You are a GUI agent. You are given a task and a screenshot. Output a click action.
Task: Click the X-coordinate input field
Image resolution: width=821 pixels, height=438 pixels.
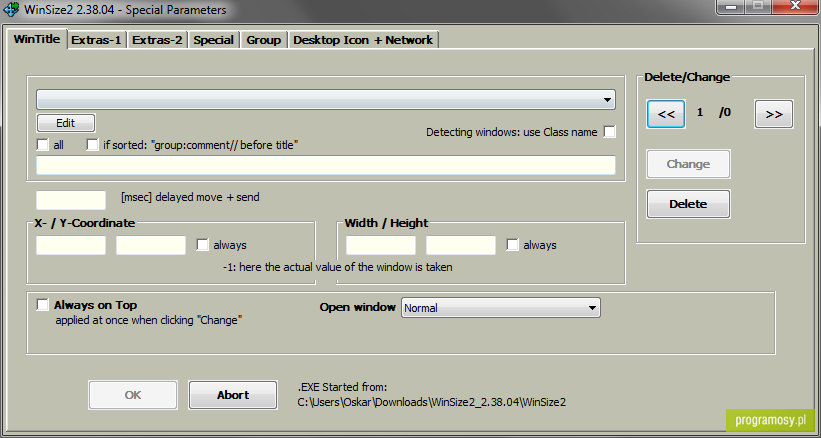(71, 245)
